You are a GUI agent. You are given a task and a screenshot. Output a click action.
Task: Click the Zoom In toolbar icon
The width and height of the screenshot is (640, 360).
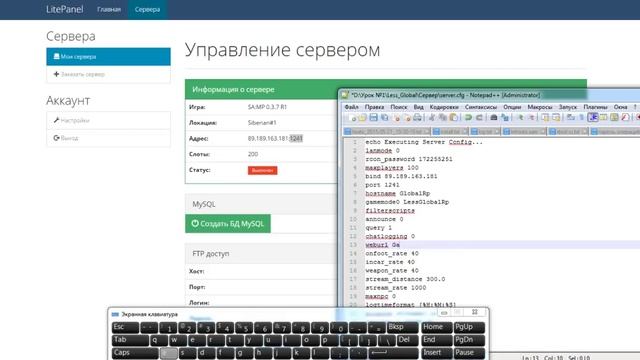point(520,118)
